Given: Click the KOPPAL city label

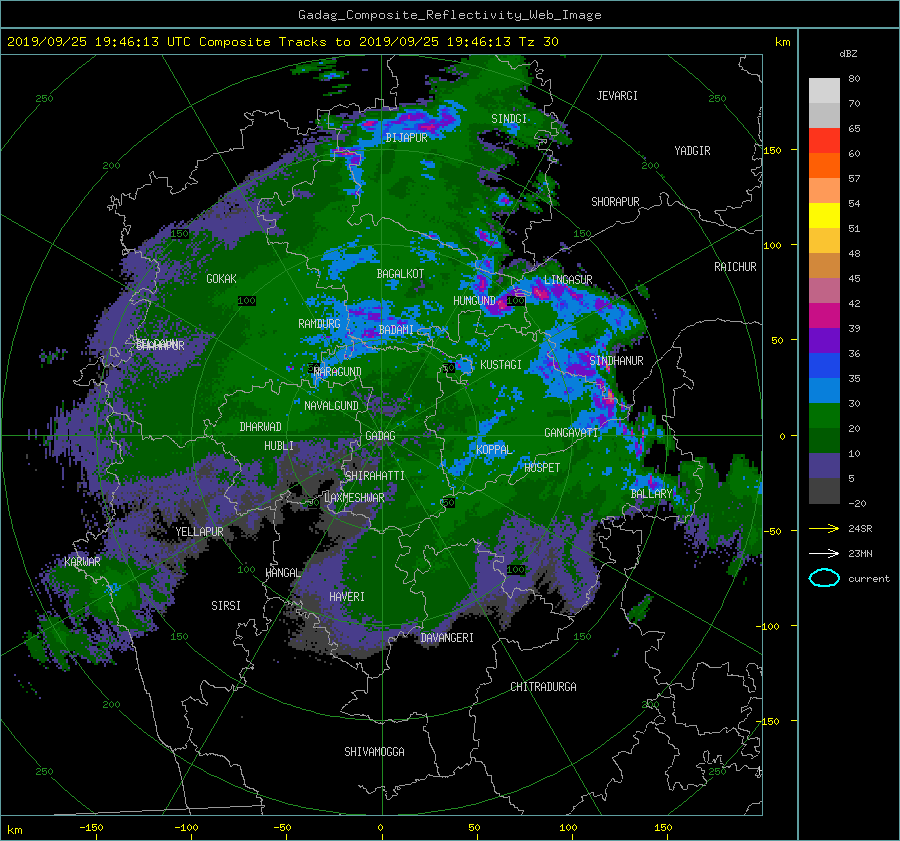Looking at the screenshot, I should click(494, 450).
